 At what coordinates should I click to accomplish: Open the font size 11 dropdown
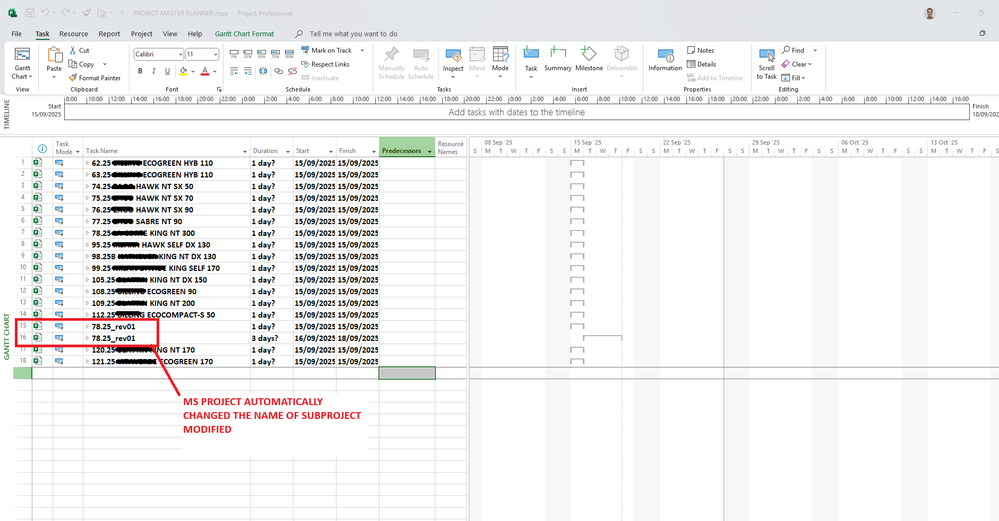215,55
